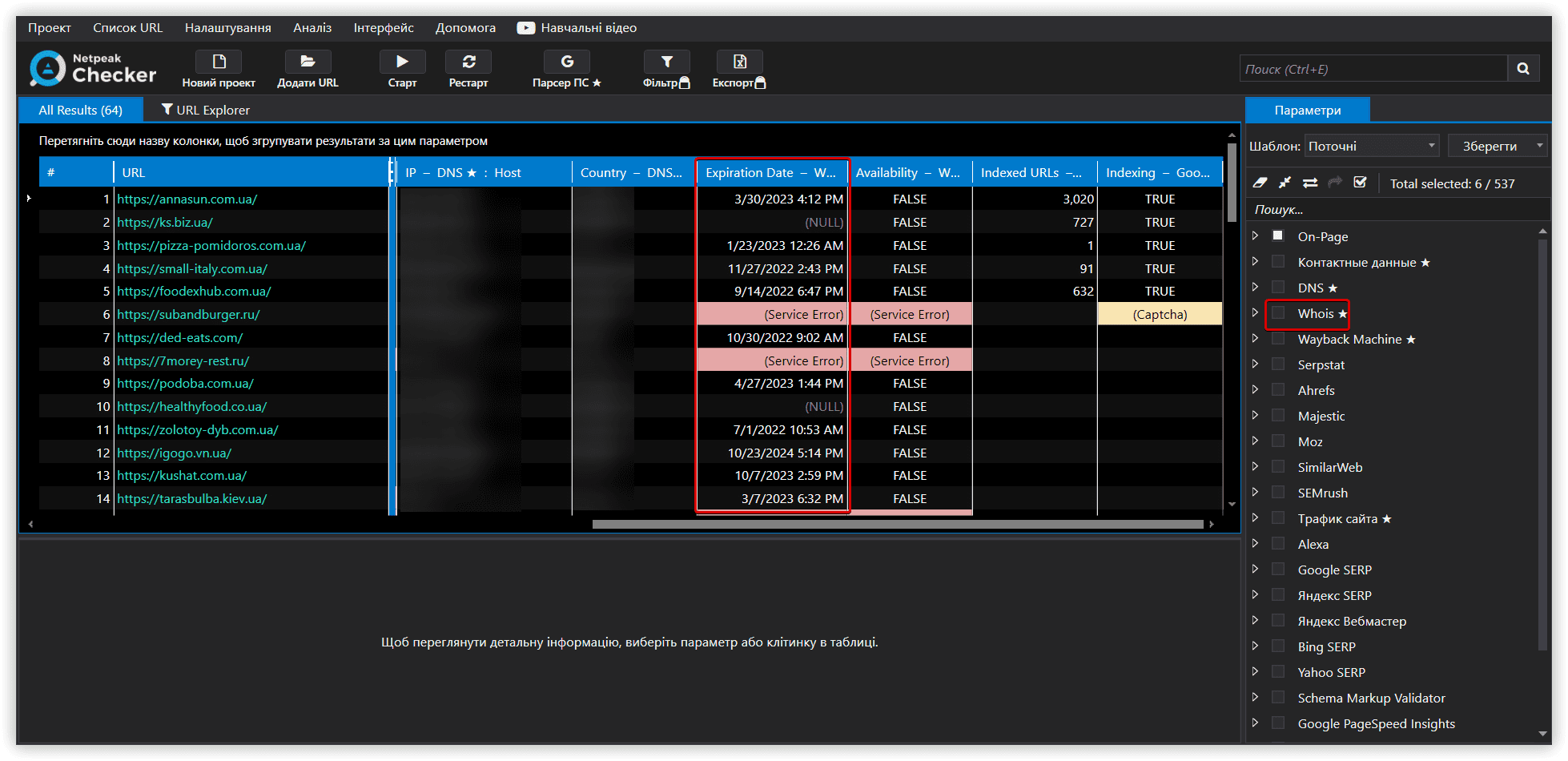Open the Парсер ПС Google icon
Image resolution: width=1568 pixels, height=761 pixels.
tap(567, 62)
